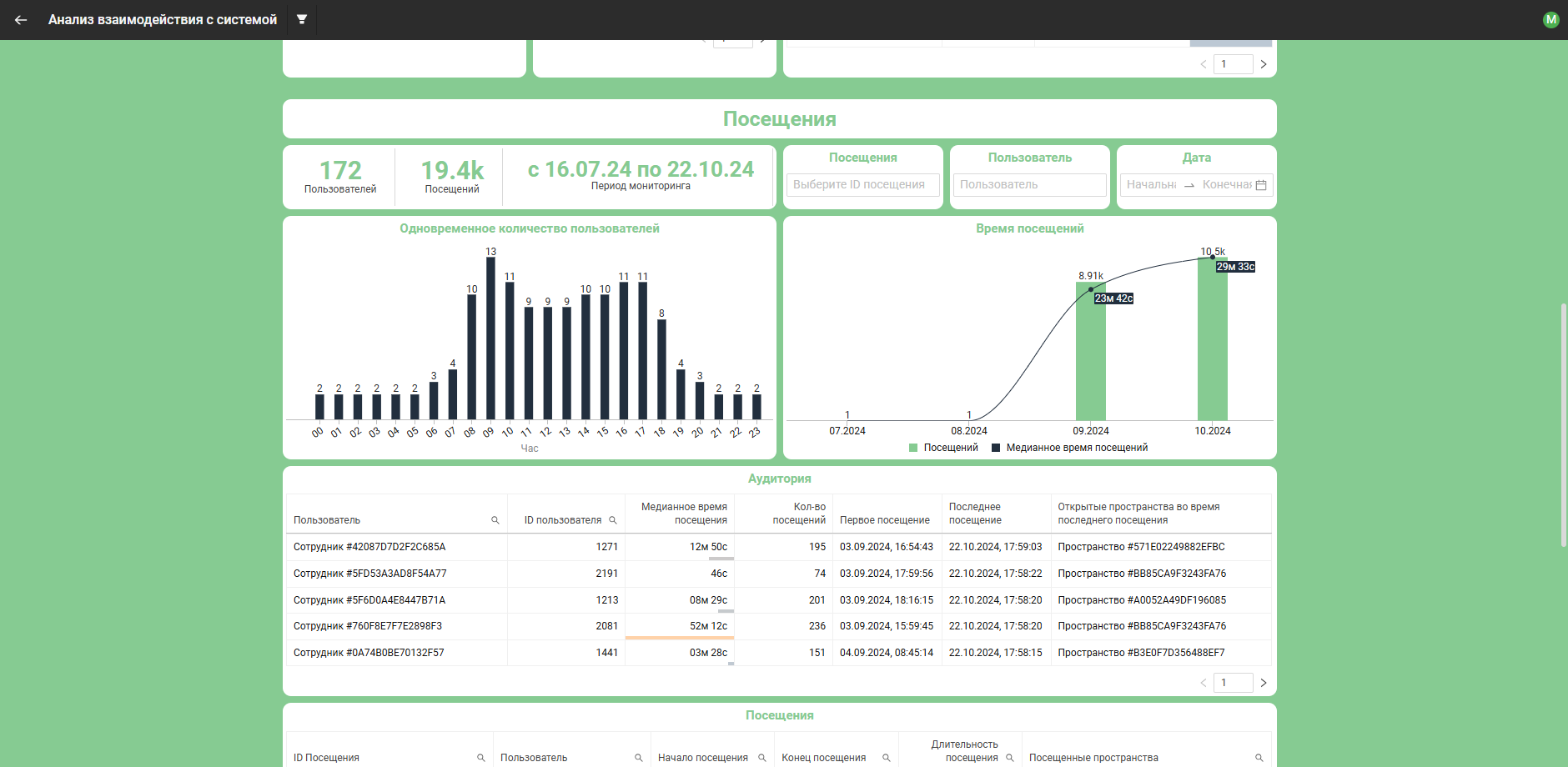Select row Сотрудник #0A74B0BE70132F57
The image size is (1568, 767).
[x=779, y=653]
